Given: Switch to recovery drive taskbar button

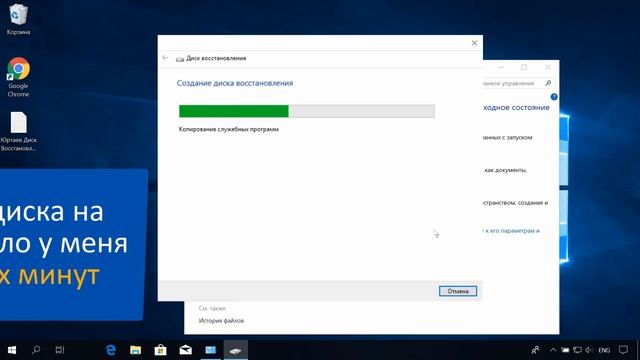Looking at the screenshot, I should 236,350.
